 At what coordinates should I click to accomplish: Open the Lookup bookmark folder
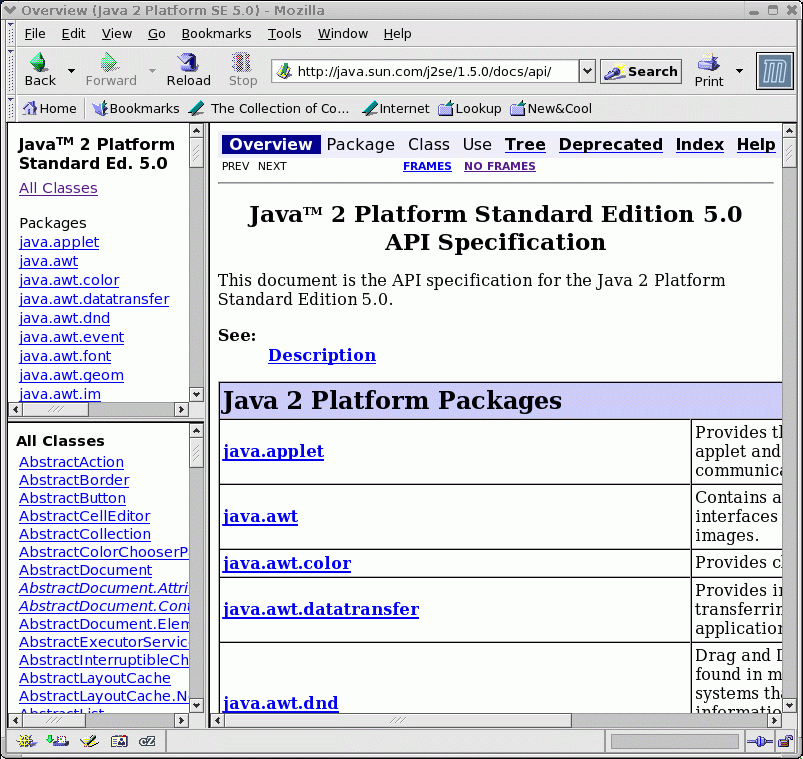(470, 109)
